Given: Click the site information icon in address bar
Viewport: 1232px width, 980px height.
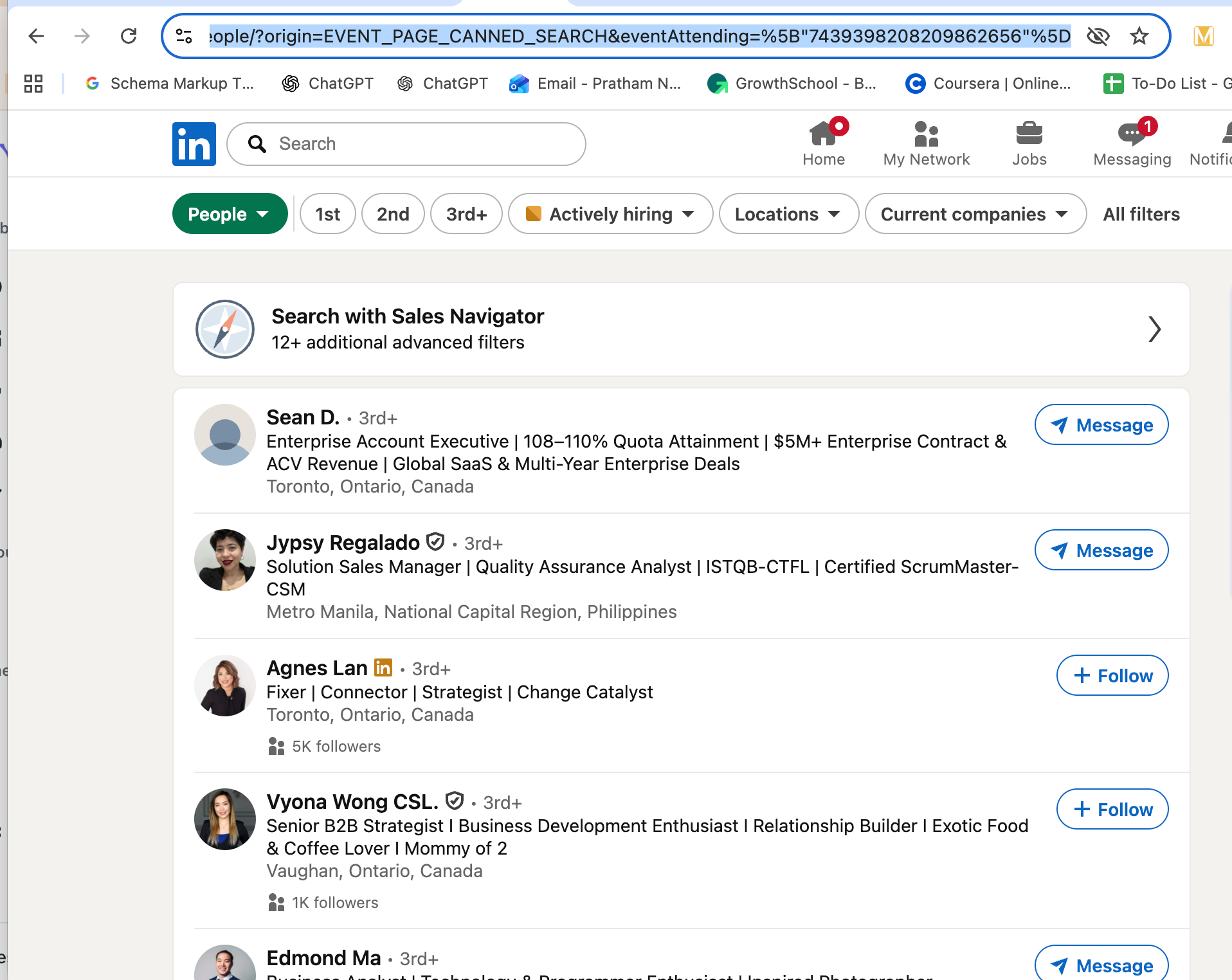Looking at the screenshot, I should tap(185, 36).
